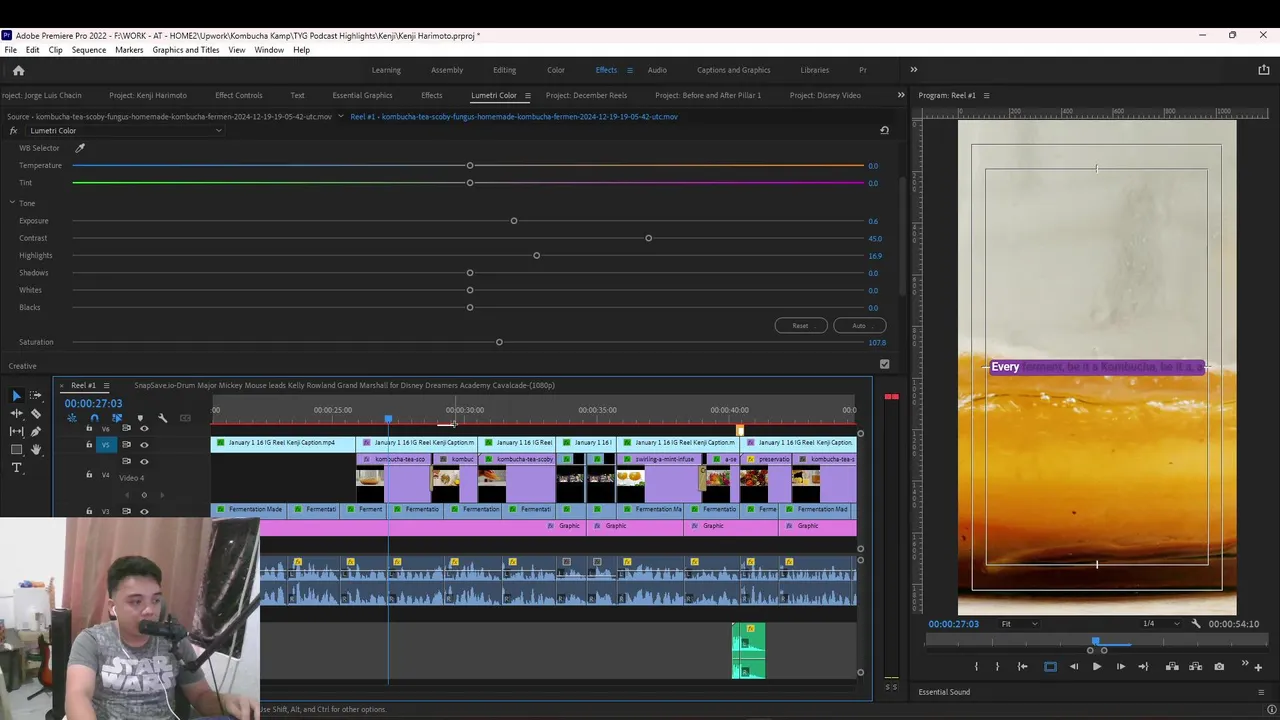This screenshot has height=720, width=1280.
Task: Open the File menu
Action: click(x=10, y=50)
